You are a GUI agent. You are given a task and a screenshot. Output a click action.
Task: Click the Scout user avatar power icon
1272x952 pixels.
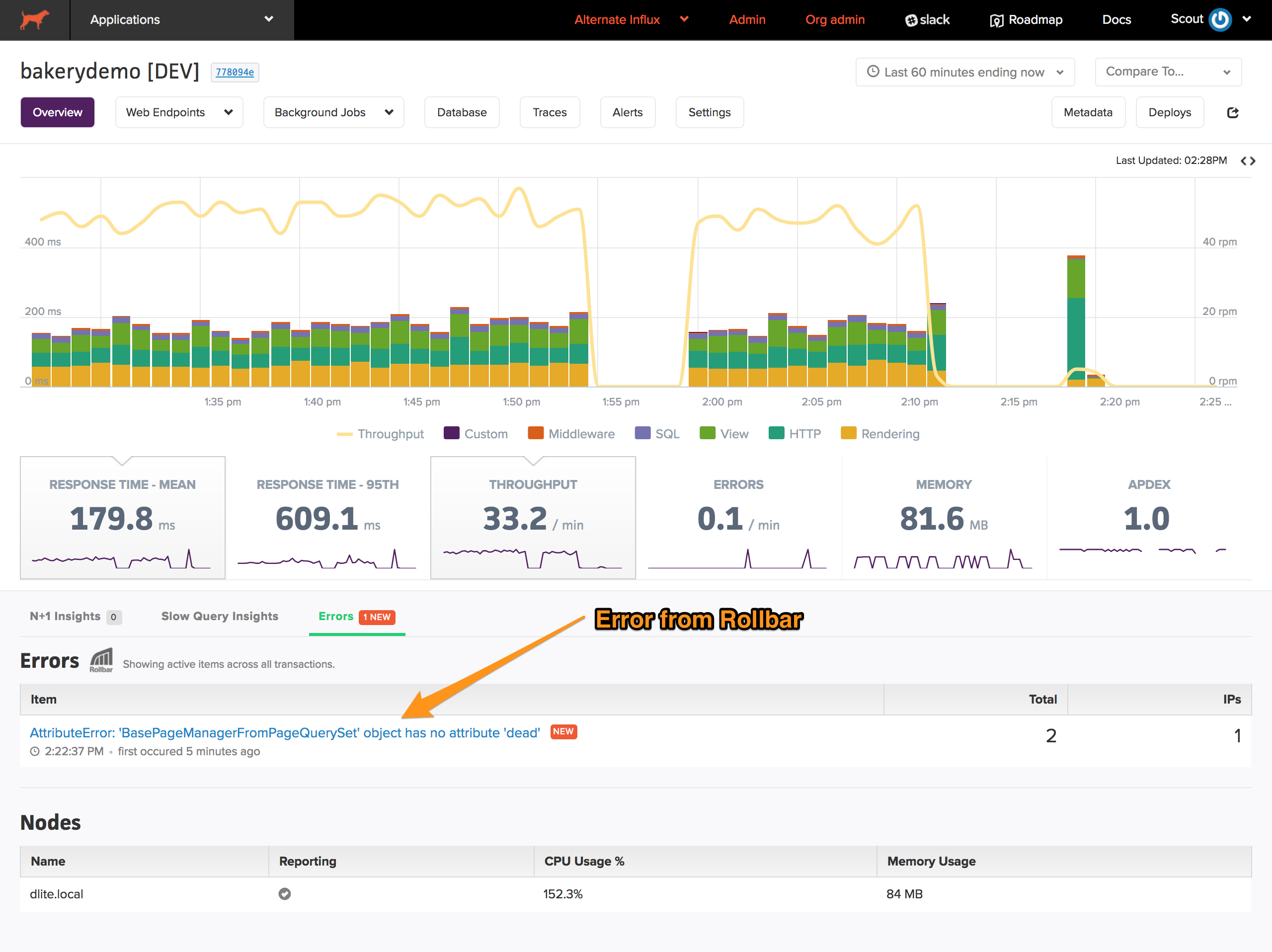tap(1220, 19)
